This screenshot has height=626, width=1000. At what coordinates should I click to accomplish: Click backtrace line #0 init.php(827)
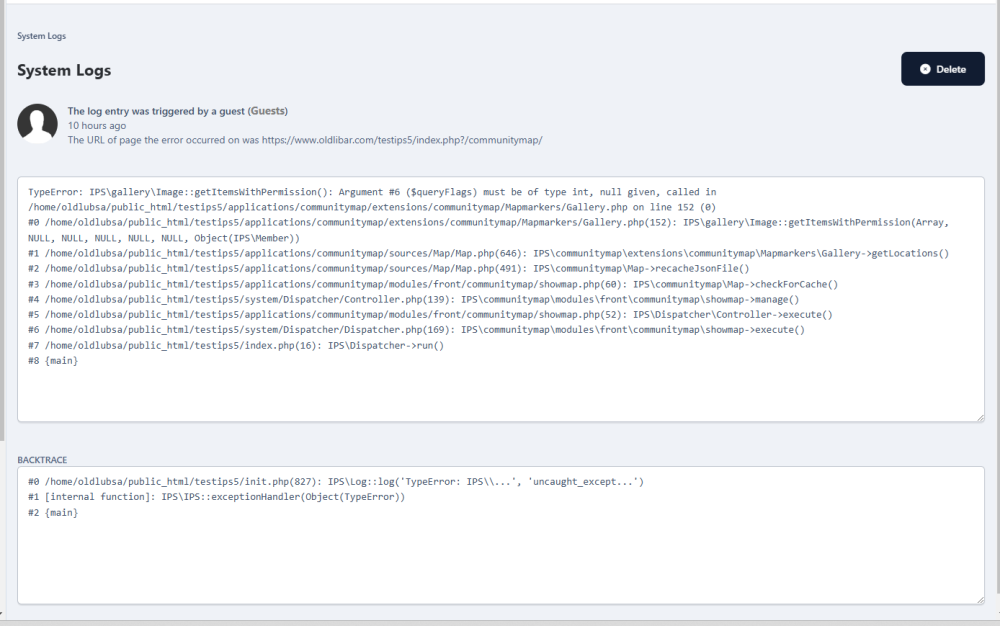pyautogui.click(x=336, y=482)
